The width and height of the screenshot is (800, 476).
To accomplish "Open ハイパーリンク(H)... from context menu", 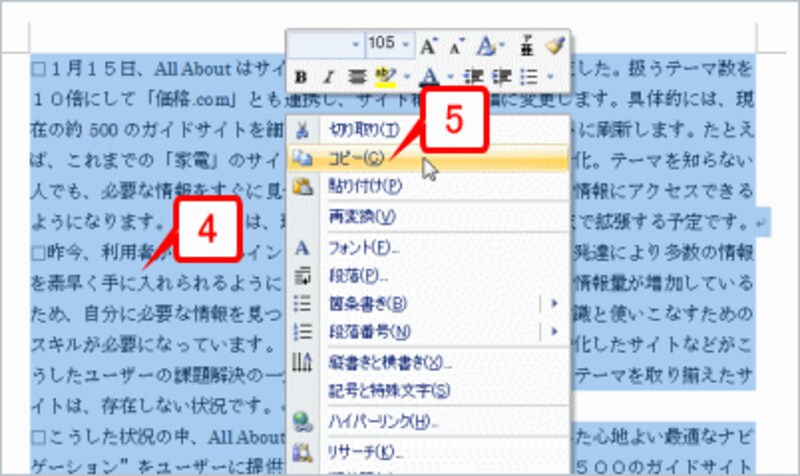I will pyautogui.click(x=429, y=421).
